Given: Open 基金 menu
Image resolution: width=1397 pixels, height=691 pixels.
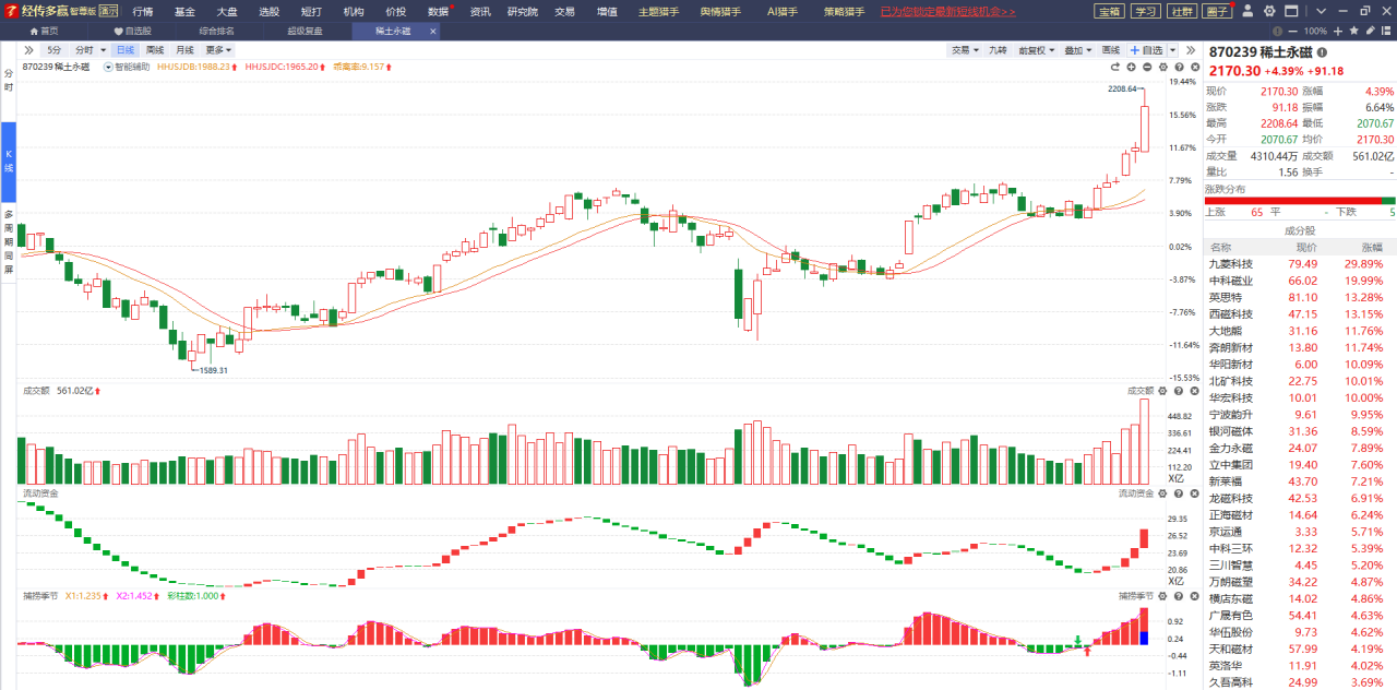Looking at the screenshot, I should coord(185,11).
